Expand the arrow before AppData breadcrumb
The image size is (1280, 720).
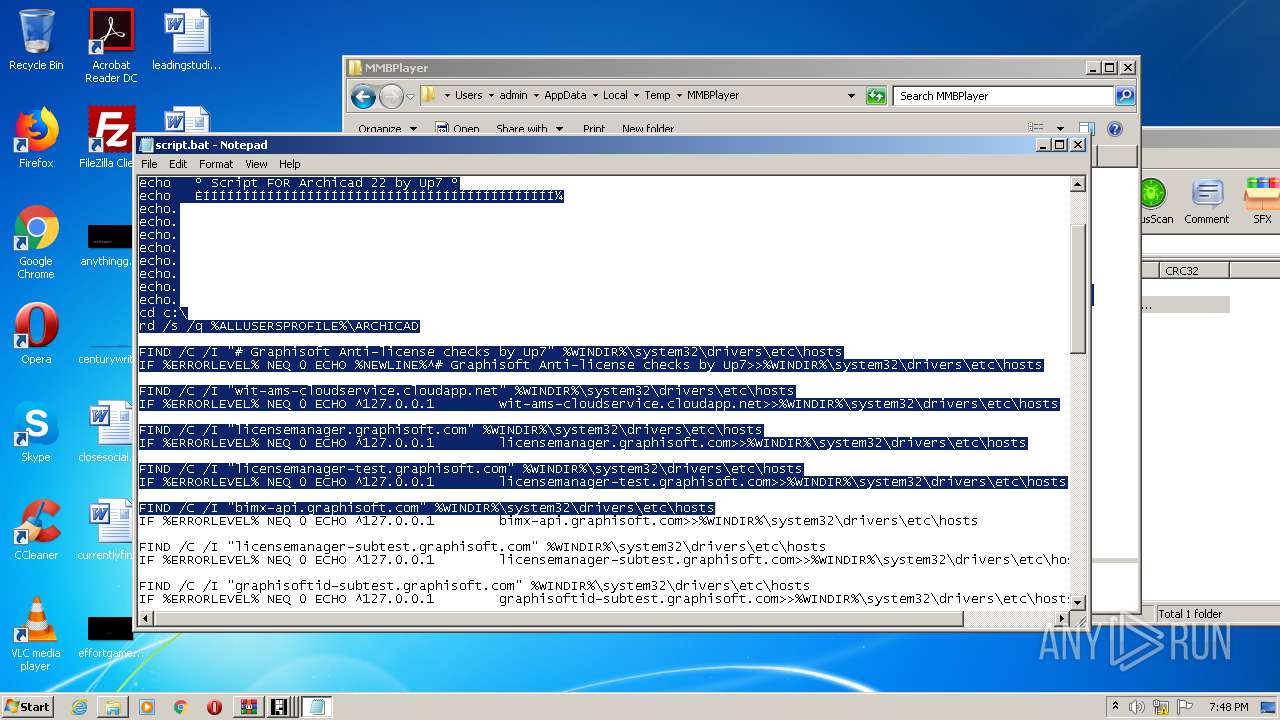[x=536, y=96]
